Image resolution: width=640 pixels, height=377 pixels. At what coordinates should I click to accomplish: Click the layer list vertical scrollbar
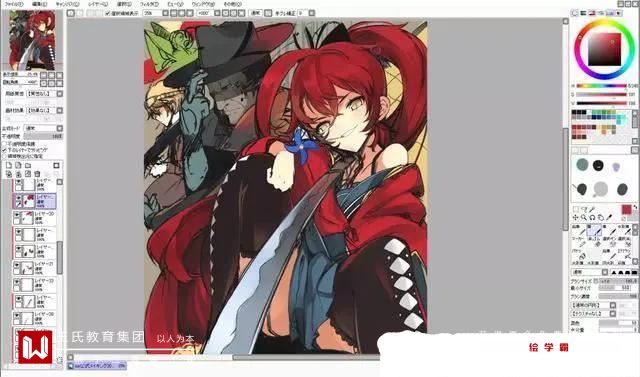pyautogui.click(x=60, y=257)
